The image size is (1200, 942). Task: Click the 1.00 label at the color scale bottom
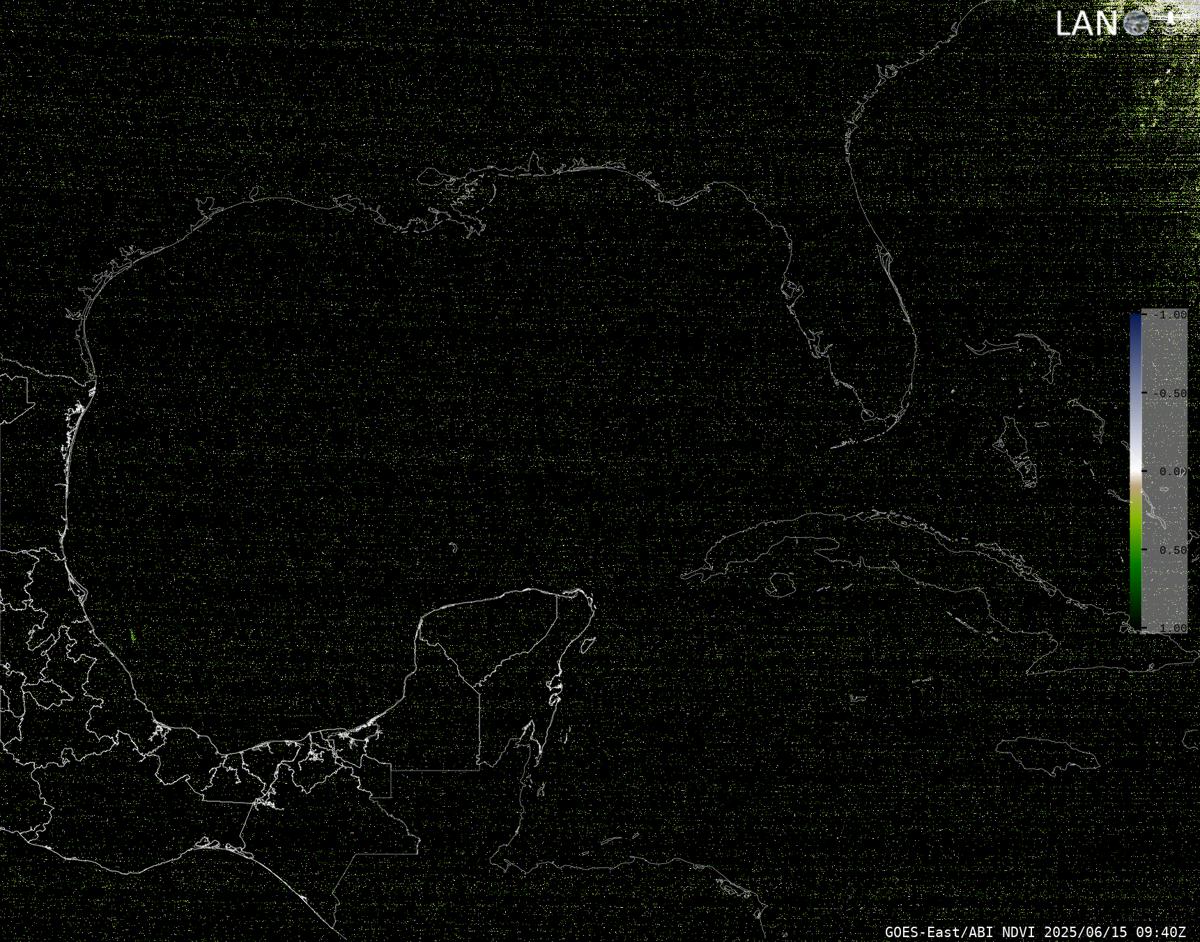click(x=1172, y=627)
